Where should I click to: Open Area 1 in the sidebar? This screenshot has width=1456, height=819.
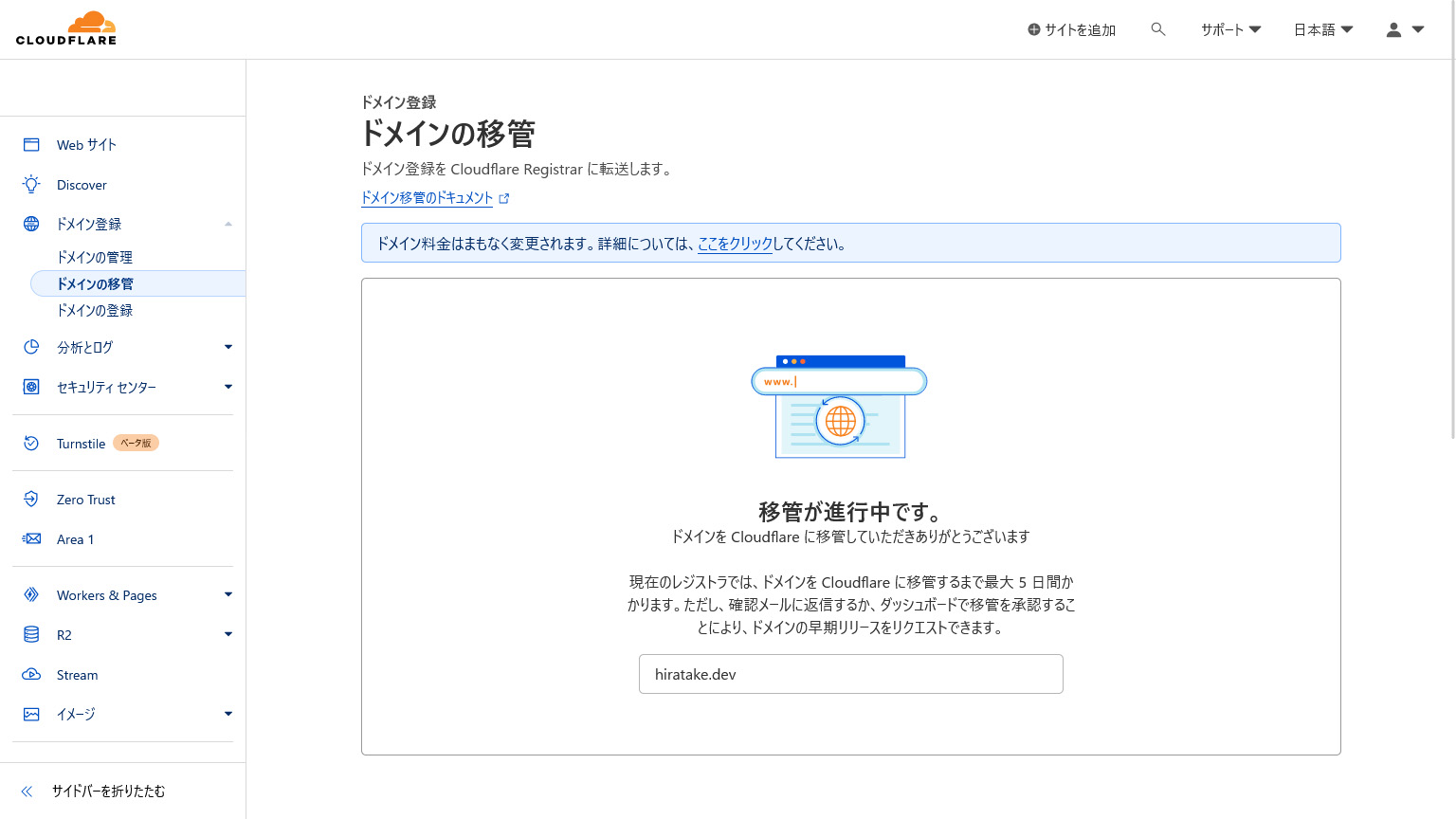[x=75, y=539]
